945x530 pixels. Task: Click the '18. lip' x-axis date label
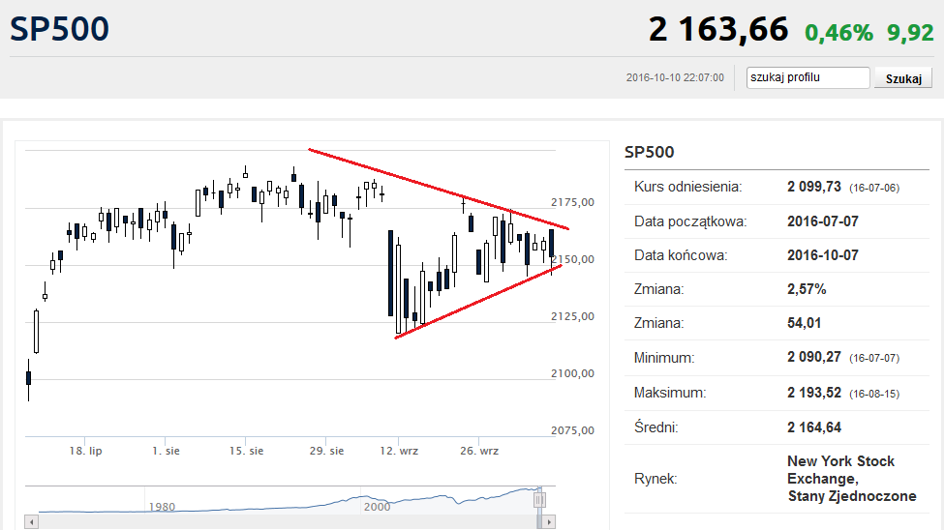click(x=86, y=451)
